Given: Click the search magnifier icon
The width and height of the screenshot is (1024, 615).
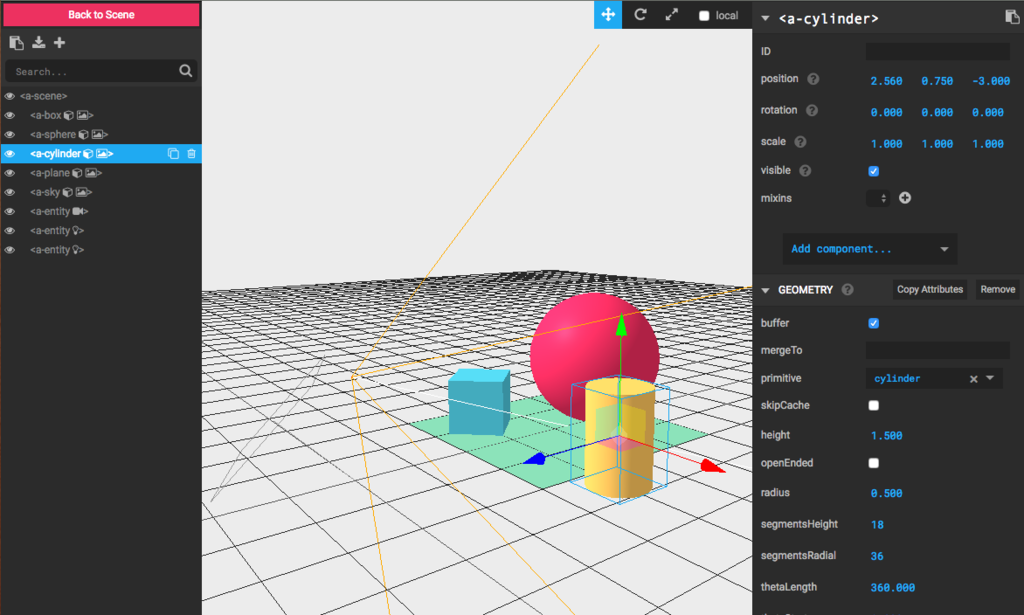Looking at the screenshot, I should click(185, 71).
